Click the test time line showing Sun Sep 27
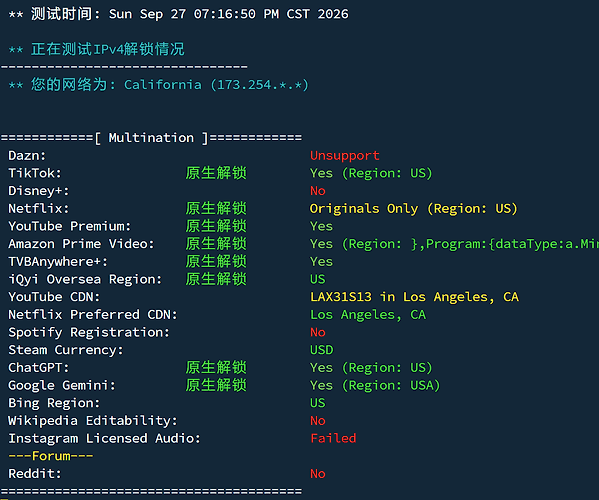Screen dimensions: 599x500 pos(178,14)
